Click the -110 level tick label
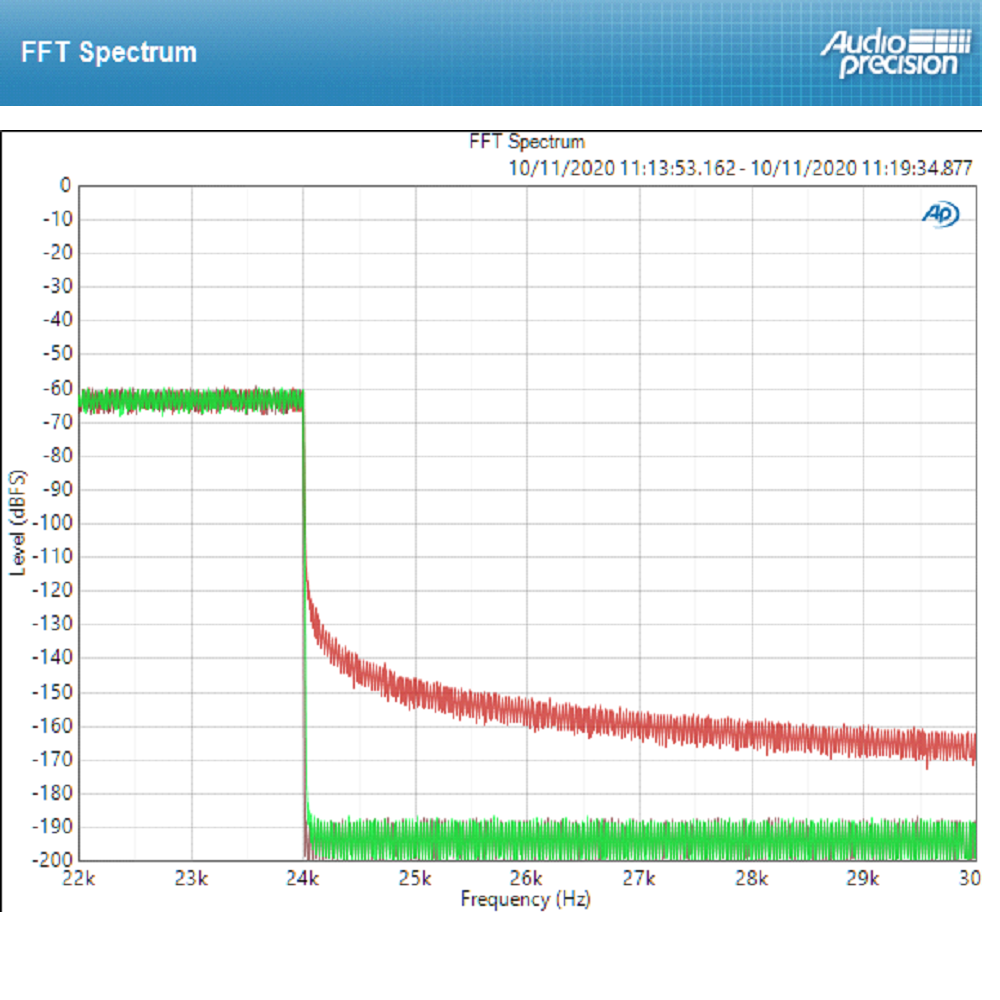 (x=53, y=557)
